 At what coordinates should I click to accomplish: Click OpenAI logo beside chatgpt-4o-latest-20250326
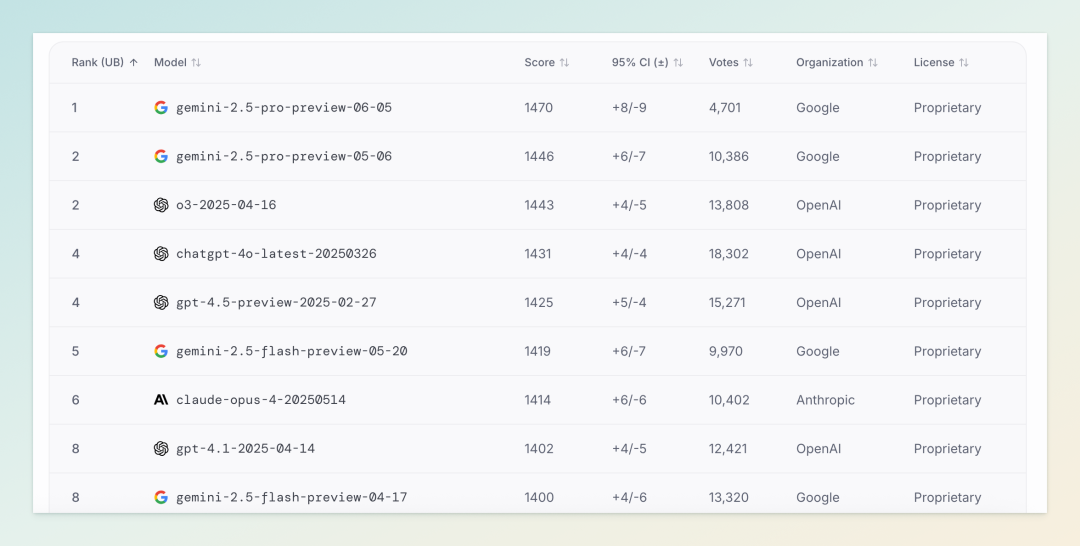click(x=161, y=253)
